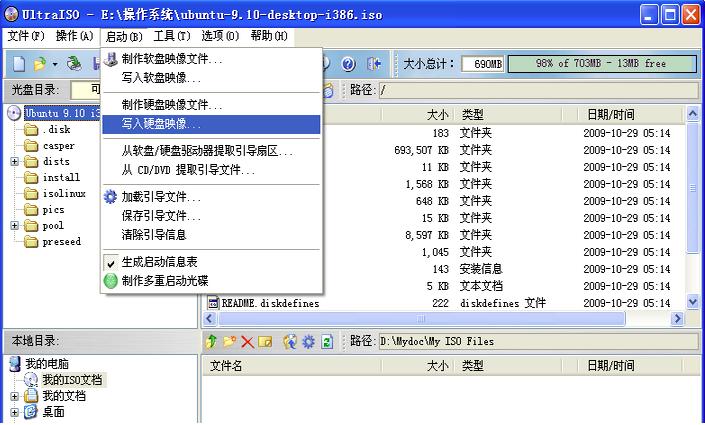This screenshot has height=425, width=705.
Task: Choose 从 CD/DVD 提取引导文件... entry
Action: [211, 170]
